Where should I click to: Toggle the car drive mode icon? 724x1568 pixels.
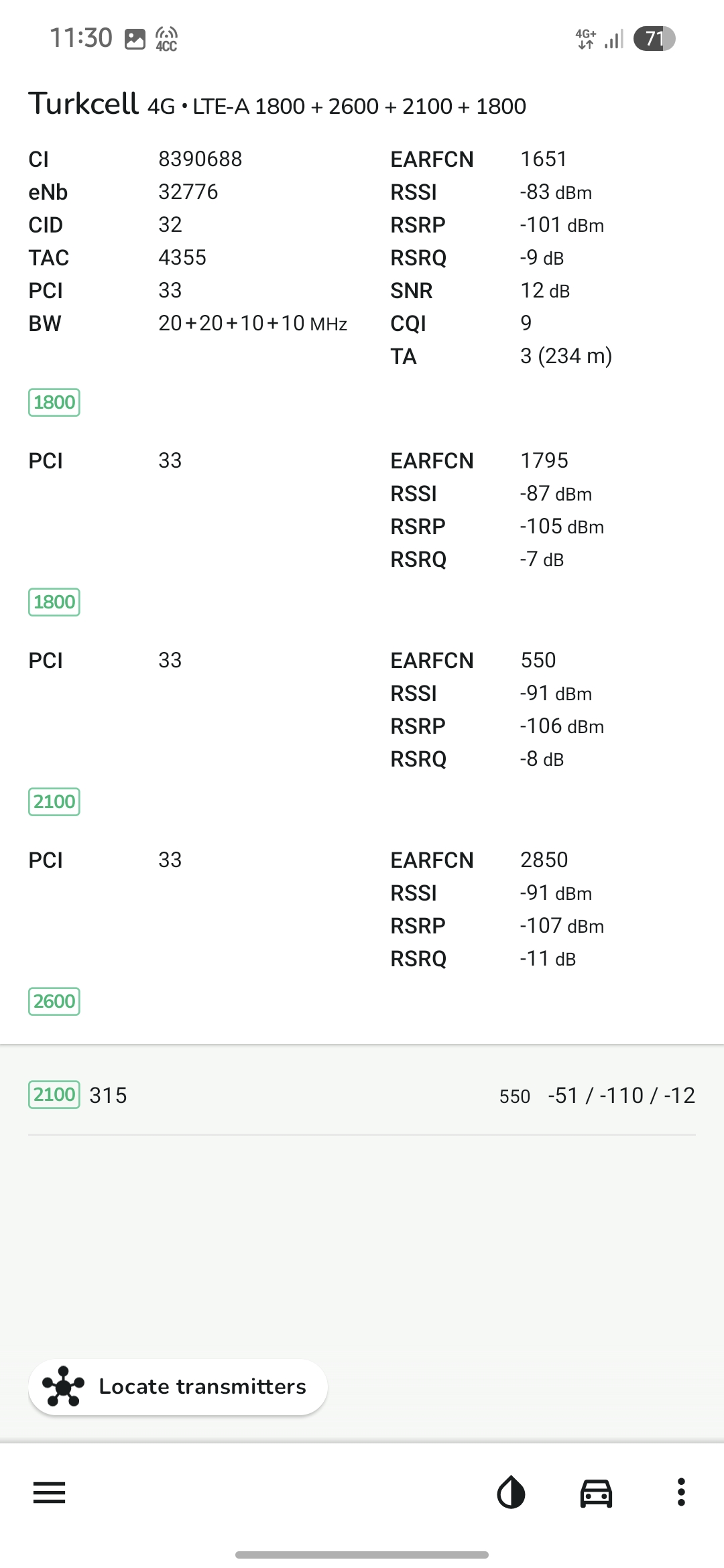[596, 1493]
